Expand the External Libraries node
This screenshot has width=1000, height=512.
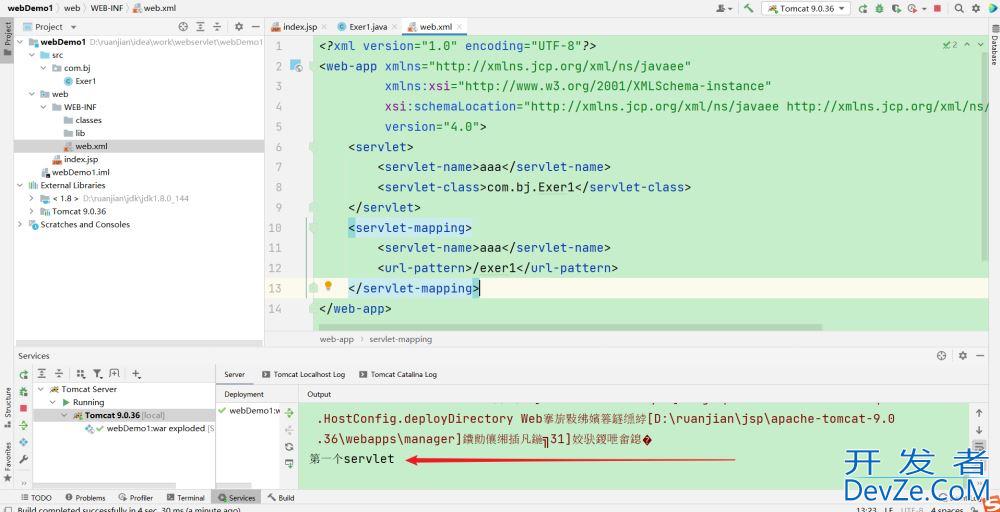click(21, 186)
